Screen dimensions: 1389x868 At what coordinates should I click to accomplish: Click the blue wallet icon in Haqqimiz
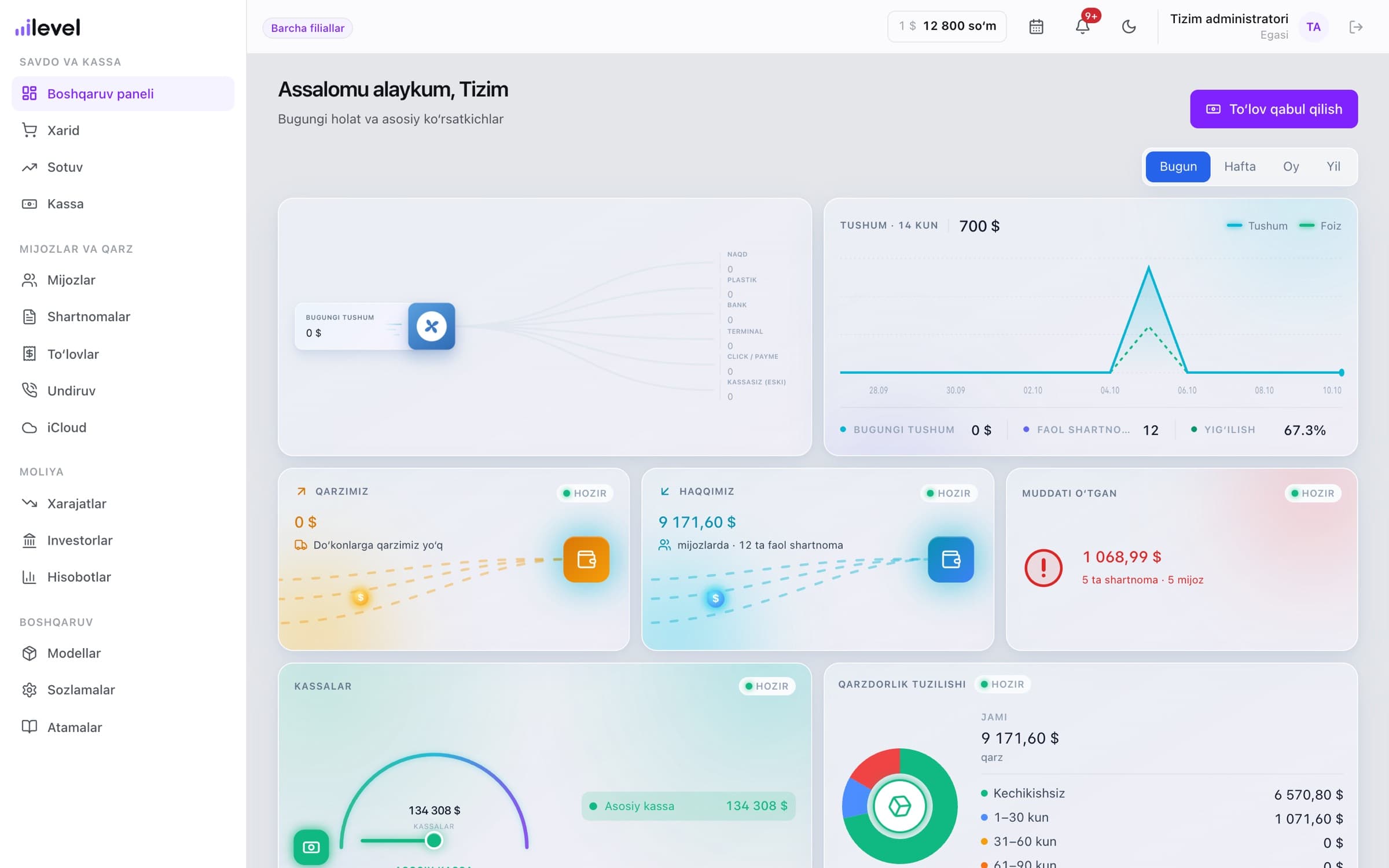click(950, 559)
